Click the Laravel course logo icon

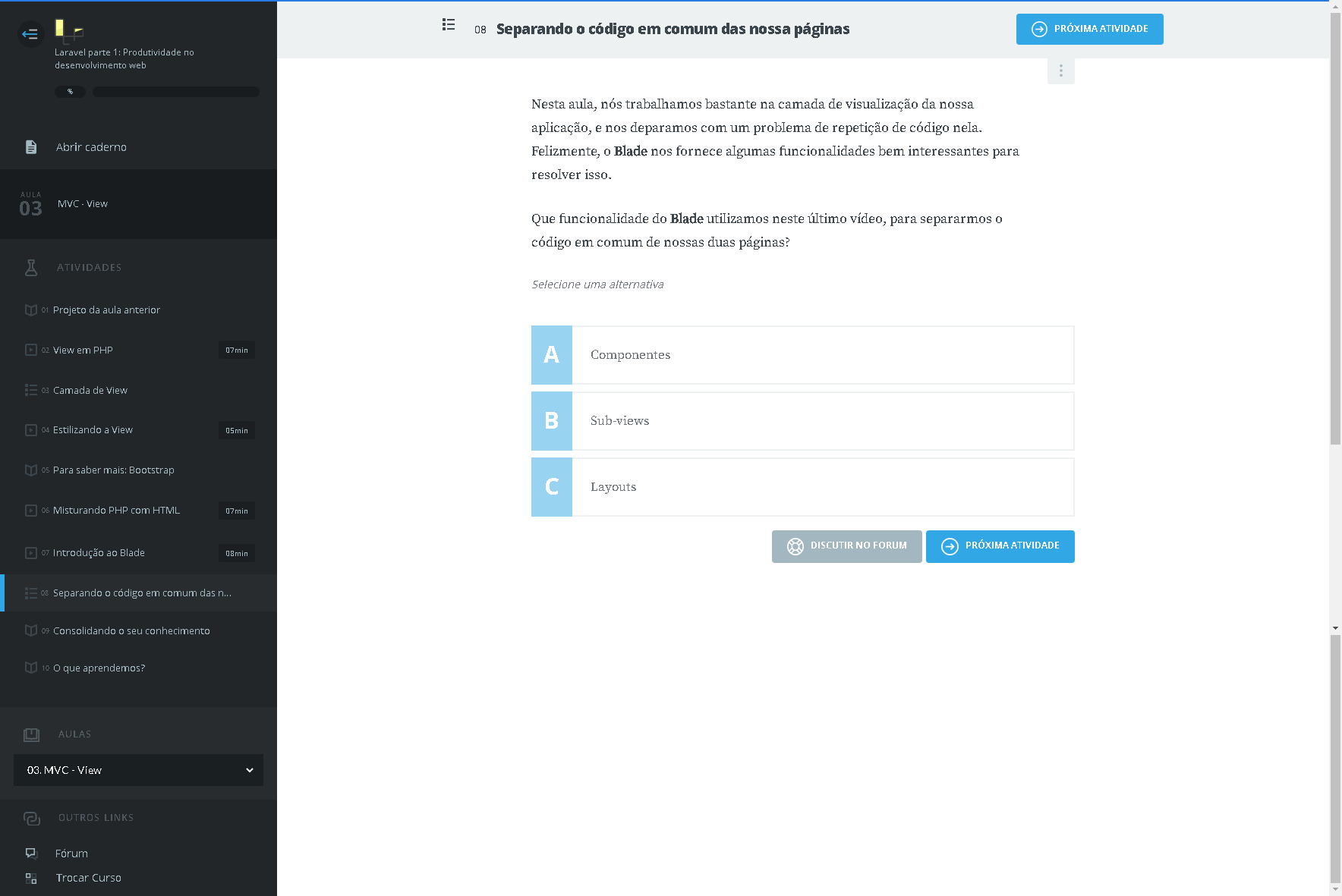point(68,30)
